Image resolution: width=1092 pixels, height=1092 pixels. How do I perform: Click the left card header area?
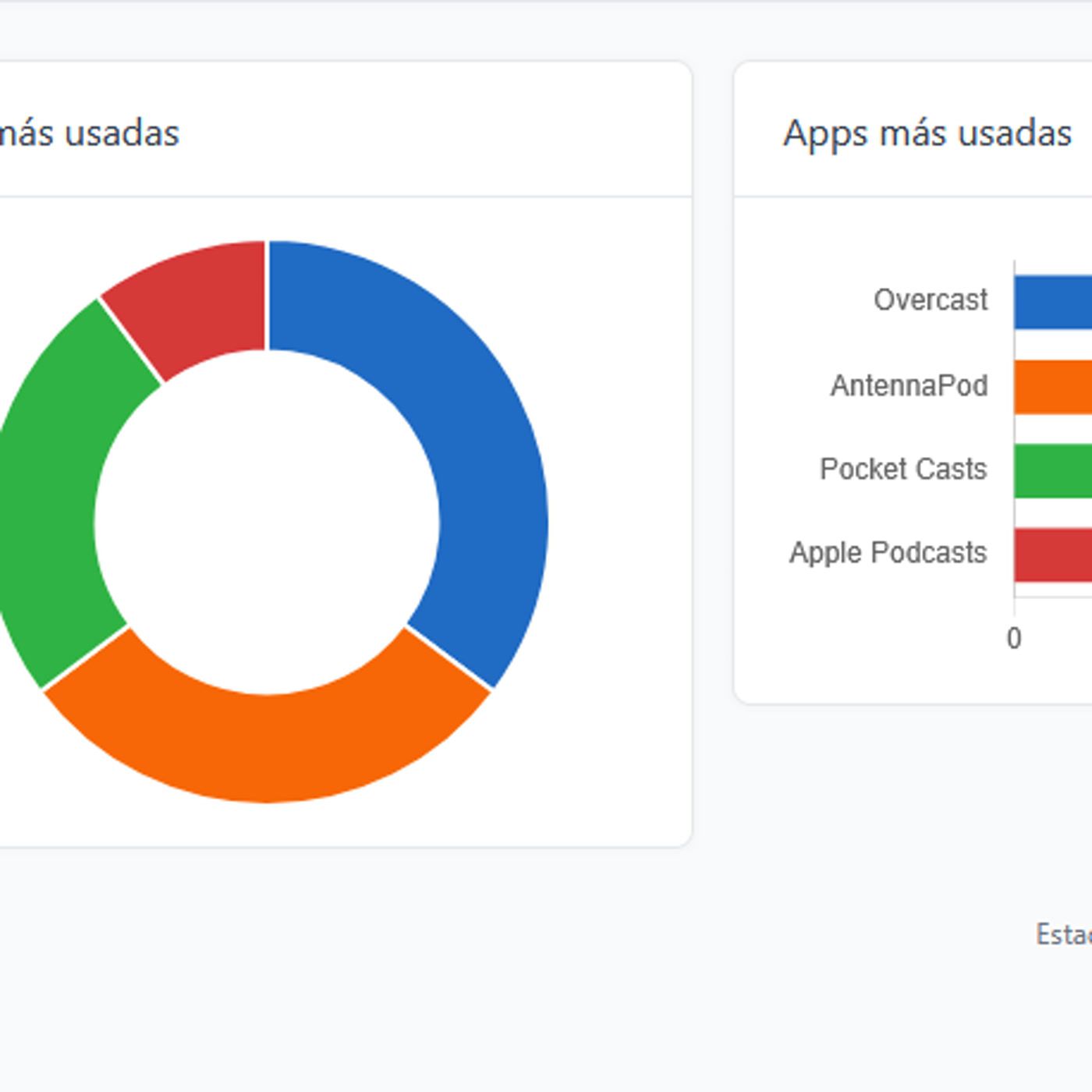(x=346, y=129)
